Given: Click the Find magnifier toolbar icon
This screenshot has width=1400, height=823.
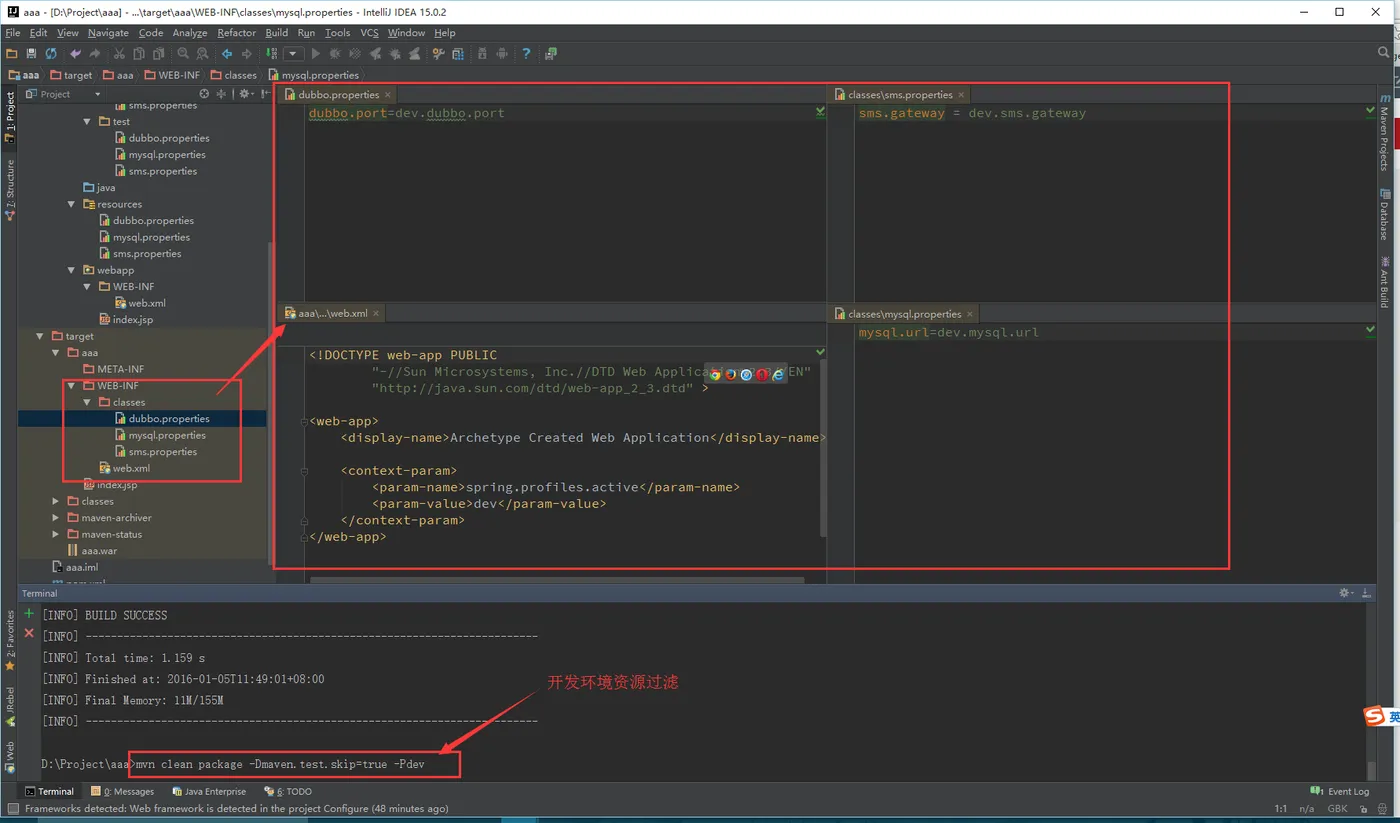Looking at the screenshot, I should tap(183, 54).
